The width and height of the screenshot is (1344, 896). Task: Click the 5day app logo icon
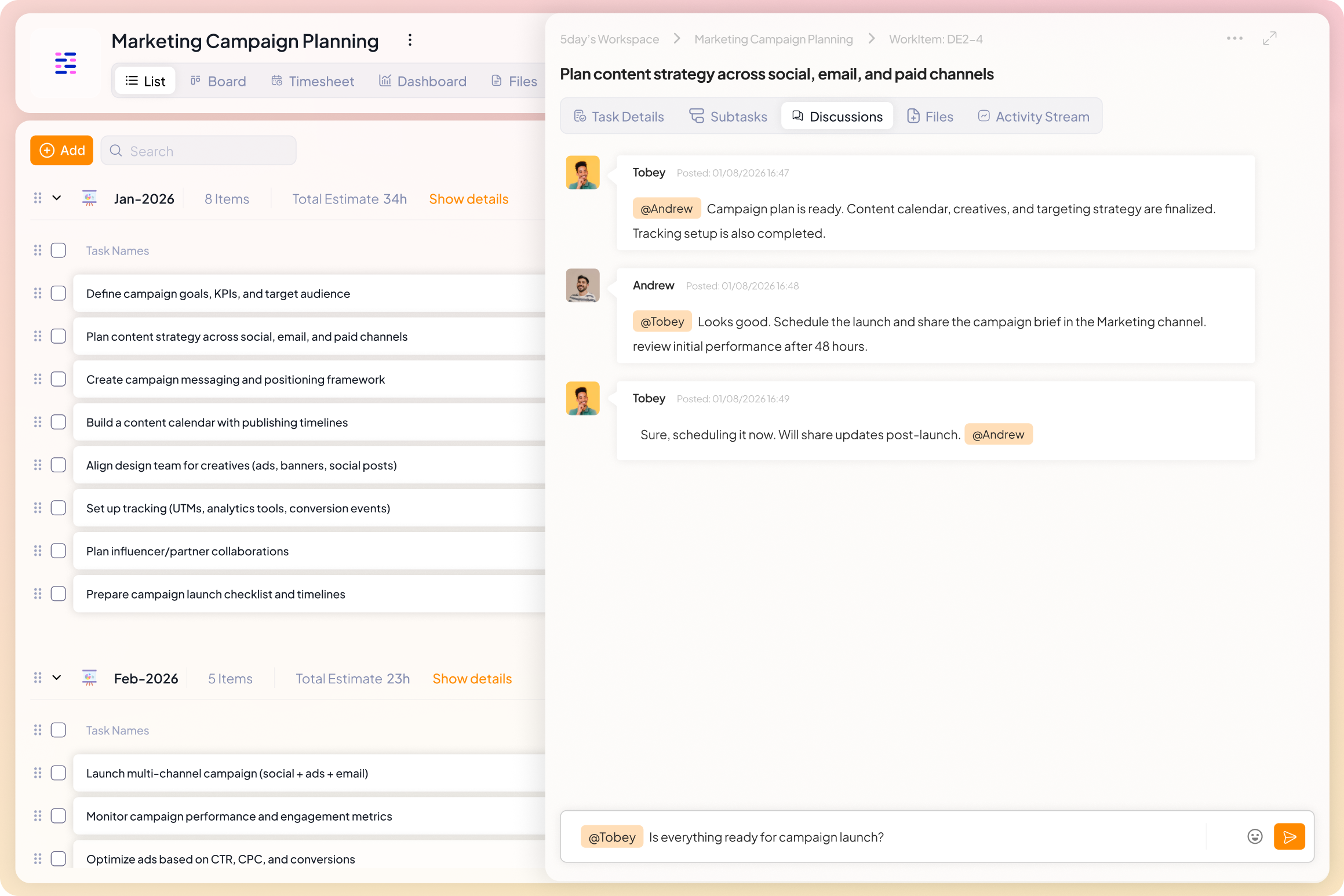click(65, 63)
